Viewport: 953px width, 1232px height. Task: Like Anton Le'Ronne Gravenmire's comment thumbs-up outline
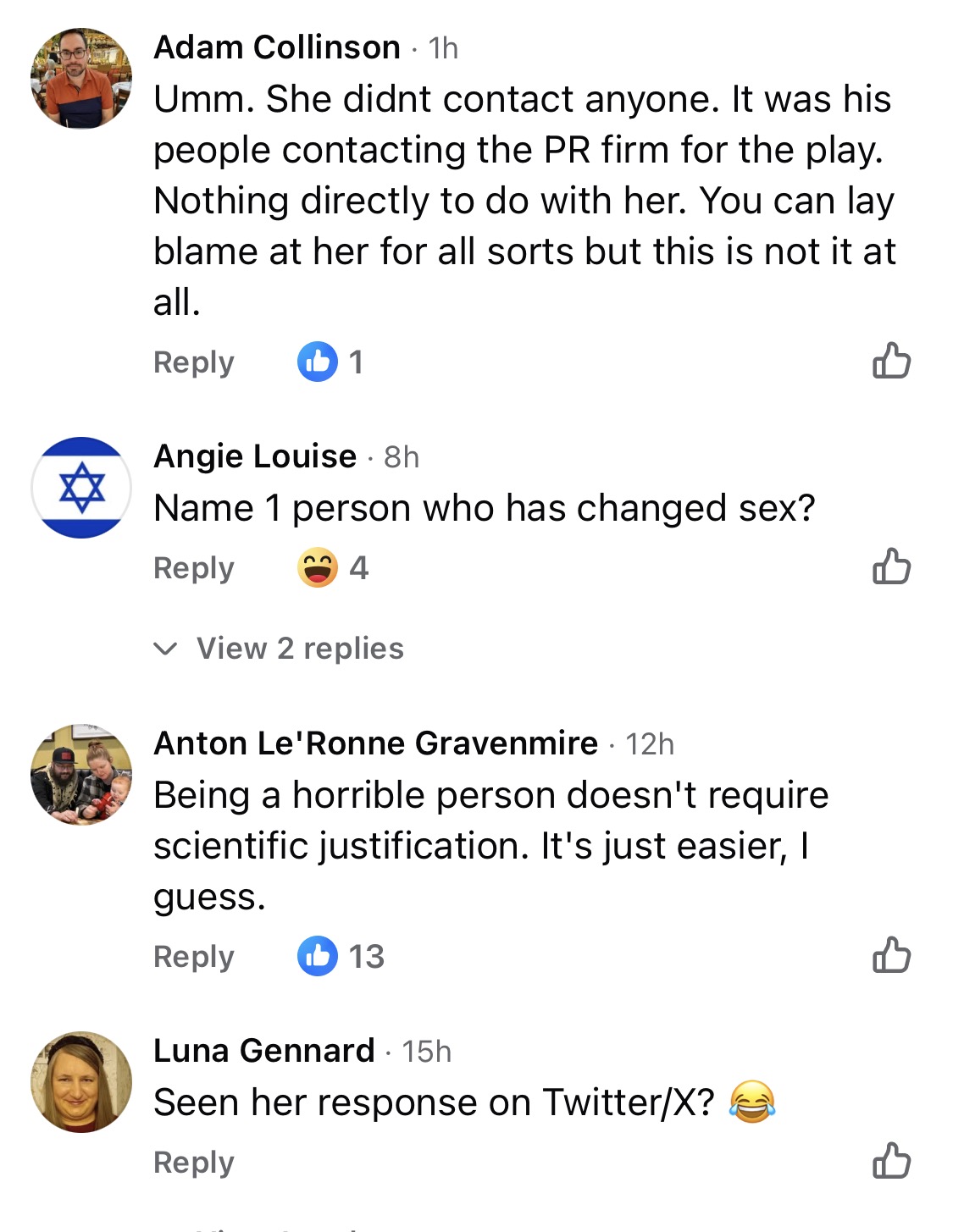891,955
